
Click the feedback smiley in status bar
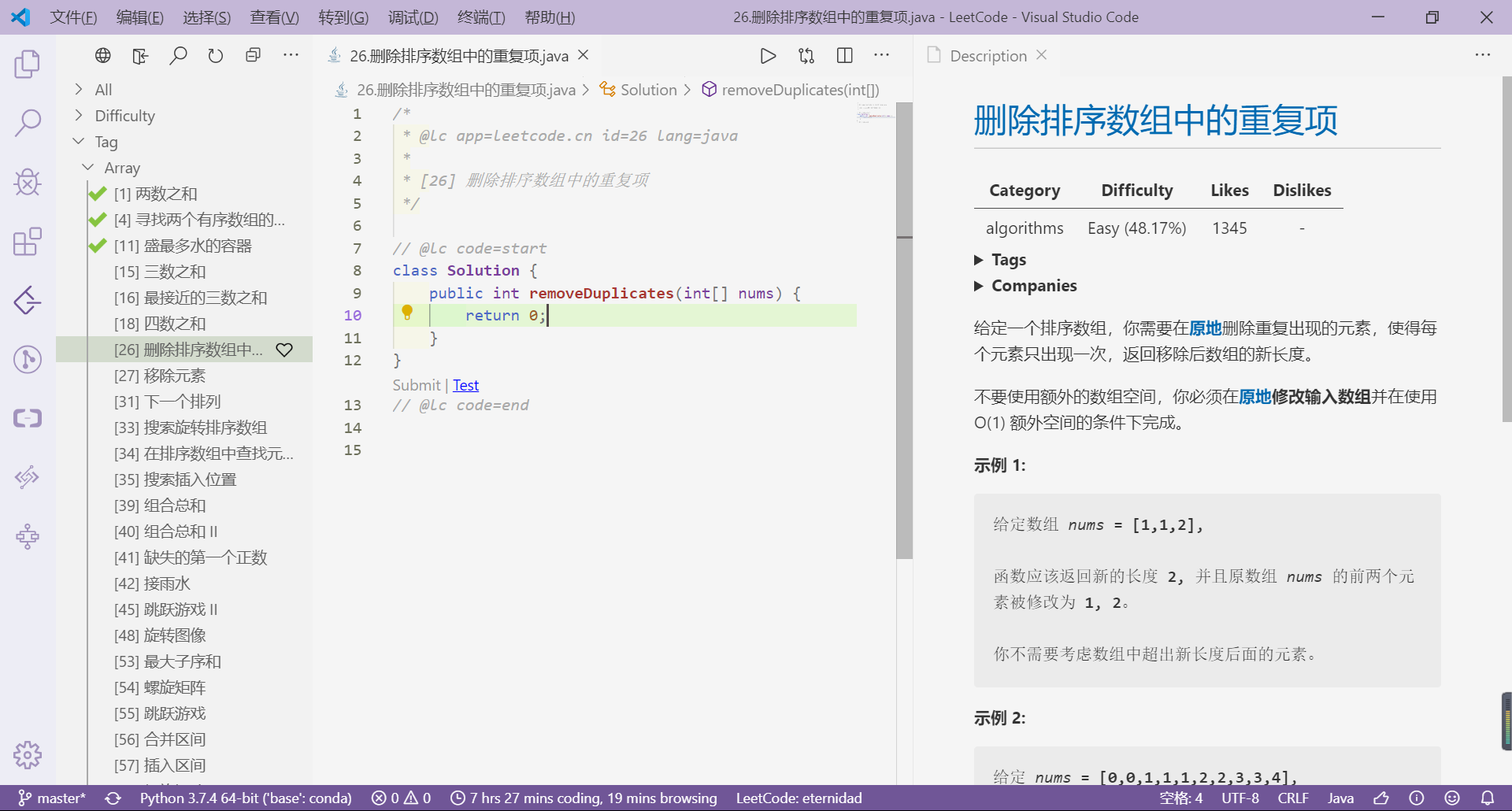1452,798
